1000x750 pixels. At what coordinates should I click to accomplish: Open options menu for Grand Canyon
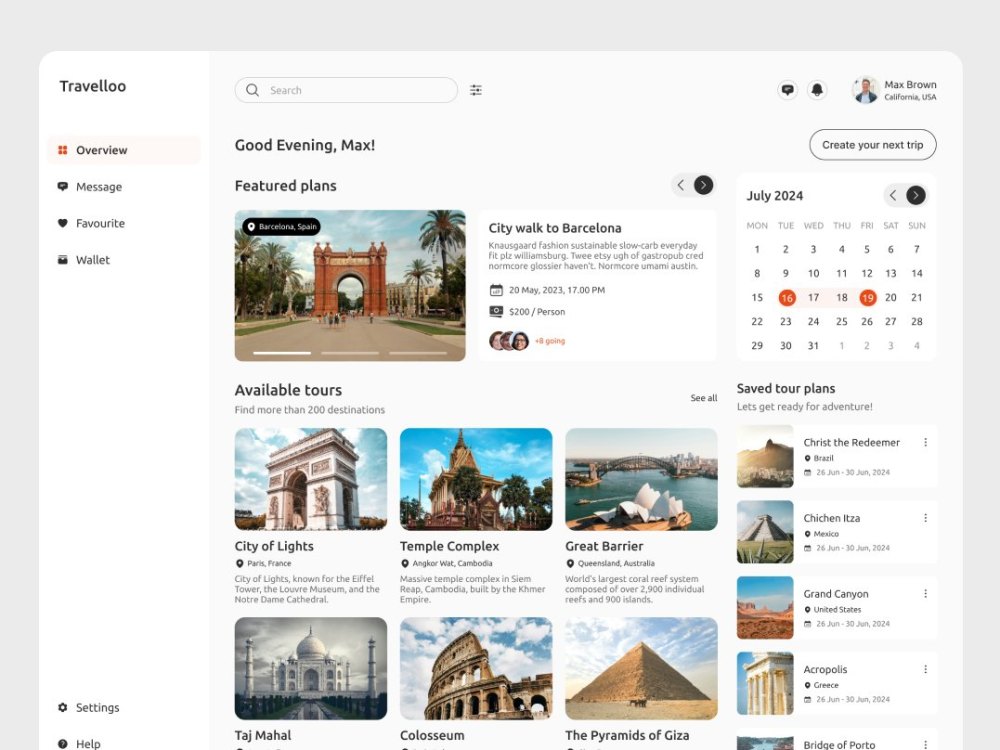(925, 593)
